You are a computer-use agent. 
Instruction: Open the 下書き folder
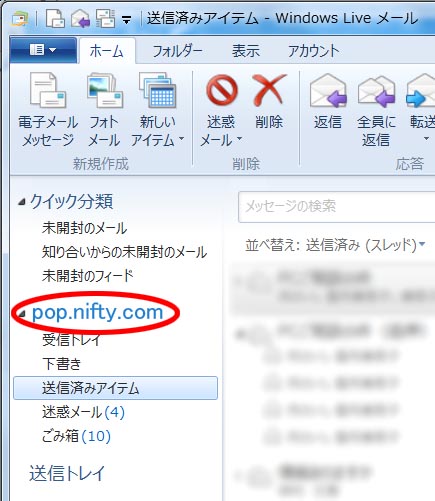tap(62, 364)
